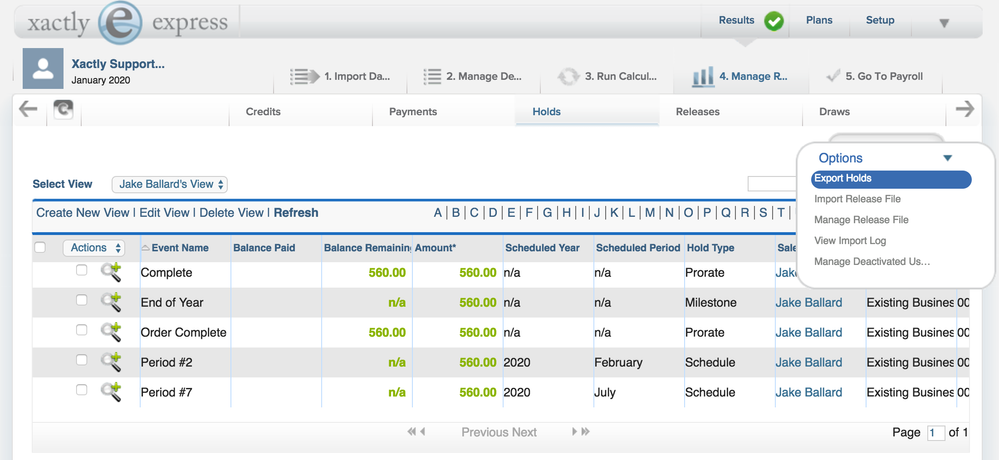Click the search input field above table
Screen dimensions: 999x460
(x=772, y=184)
